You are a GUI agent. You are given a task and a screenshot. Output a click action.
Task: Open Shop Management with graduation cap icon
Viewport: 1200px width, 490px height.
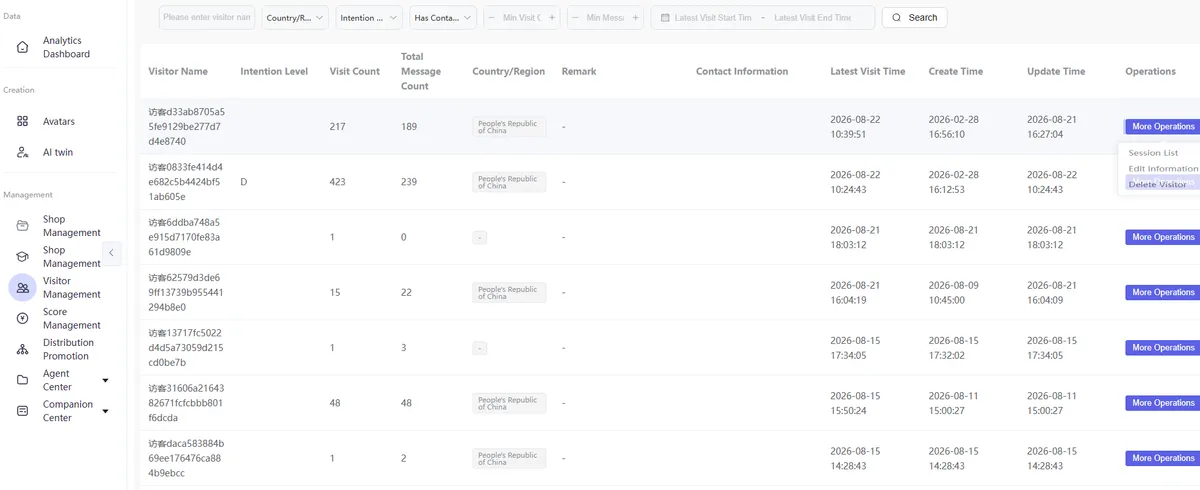[x=23, y=257]
